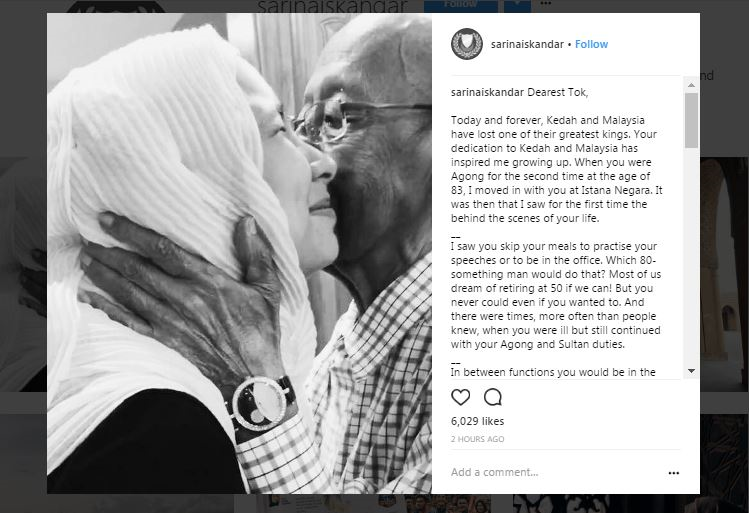Like the post with the heart icon

coord(460,397)
